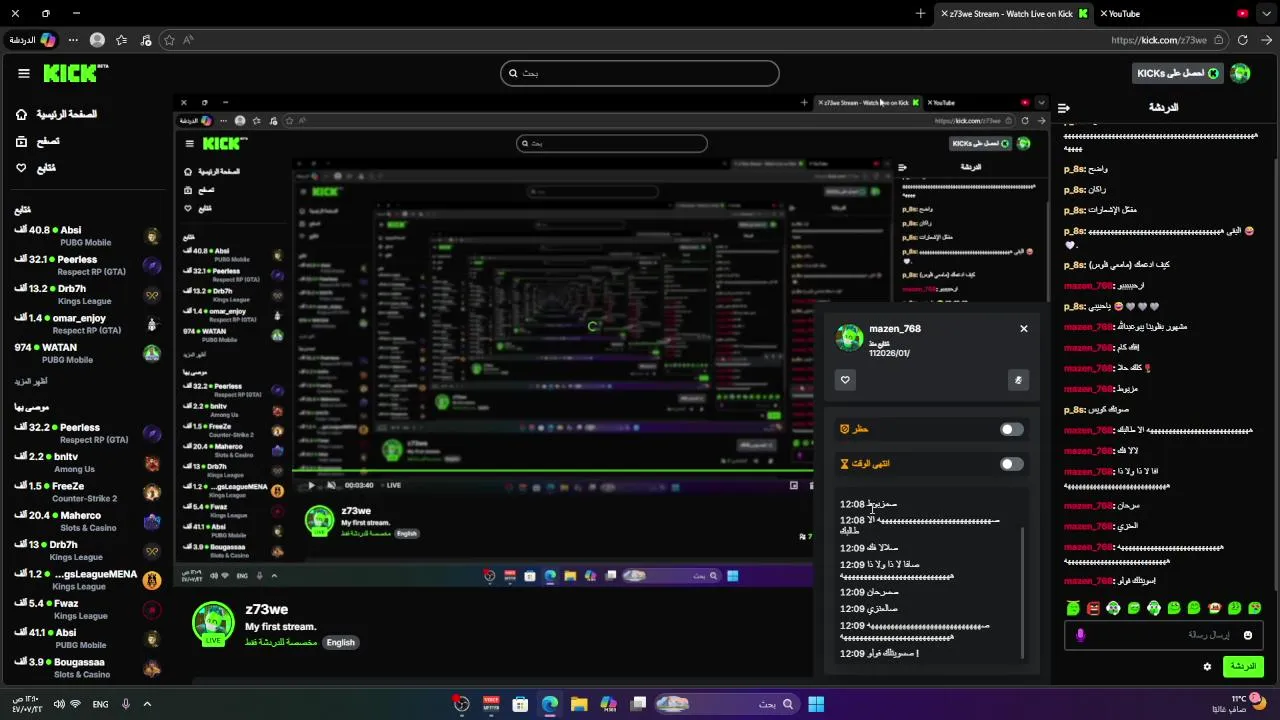Open the browser three-dot settings menu
Screen dimensions: 1280x720
point(73,40)
